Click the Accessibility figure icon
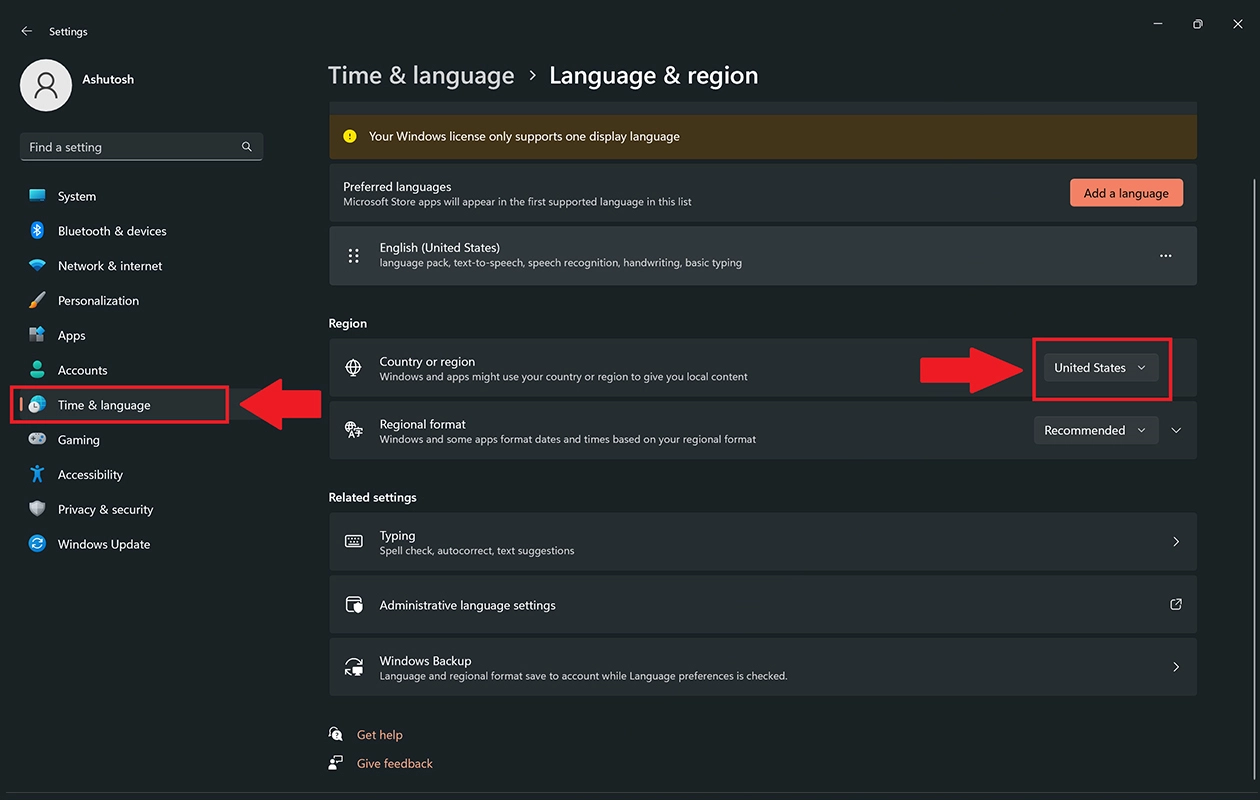 (x=37, y=474)
